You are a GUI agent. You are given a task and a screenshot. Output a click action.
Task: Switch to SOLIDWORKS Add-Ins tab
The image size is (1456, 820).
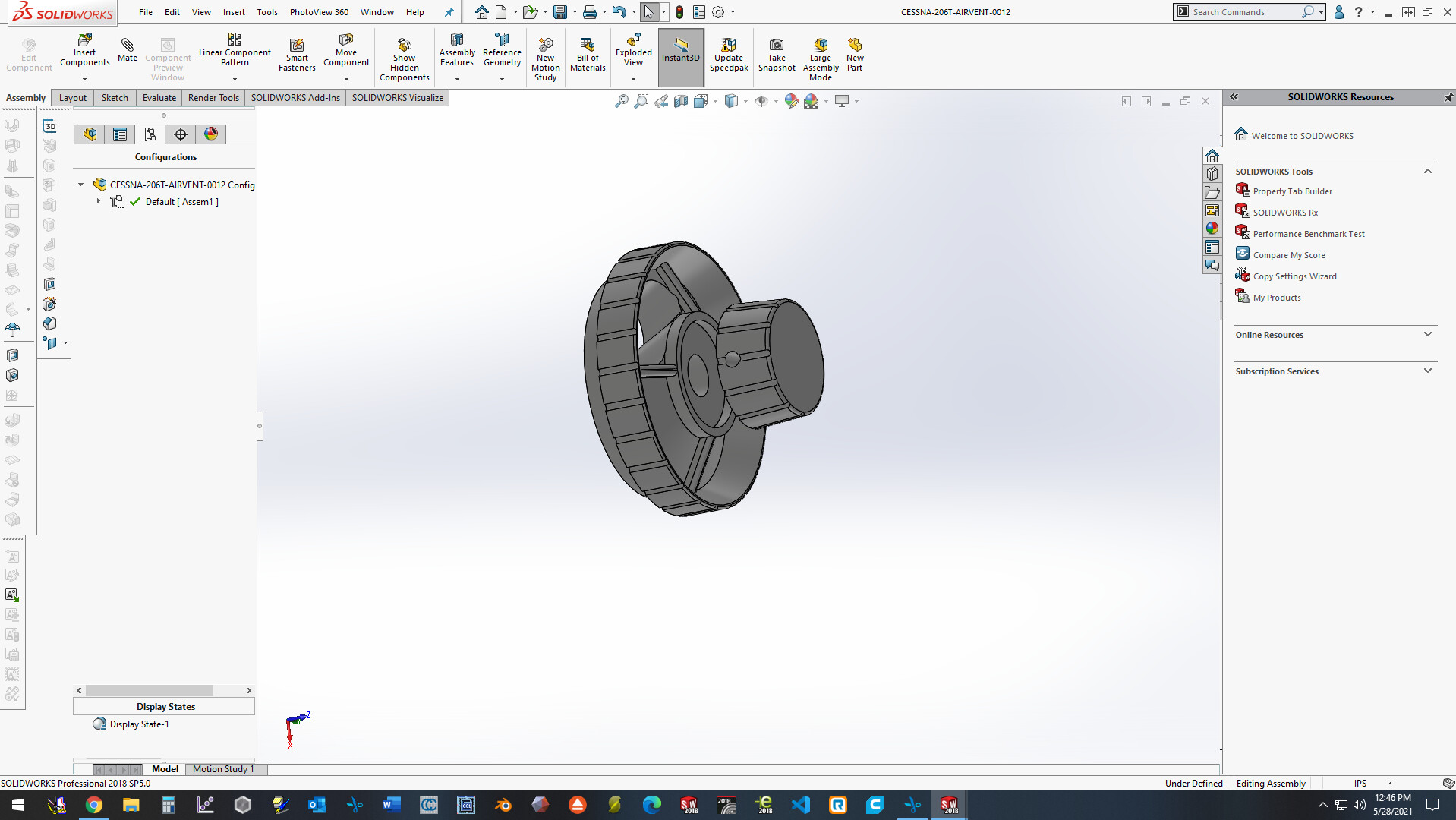pyautogui.click(x=295, y=97)
